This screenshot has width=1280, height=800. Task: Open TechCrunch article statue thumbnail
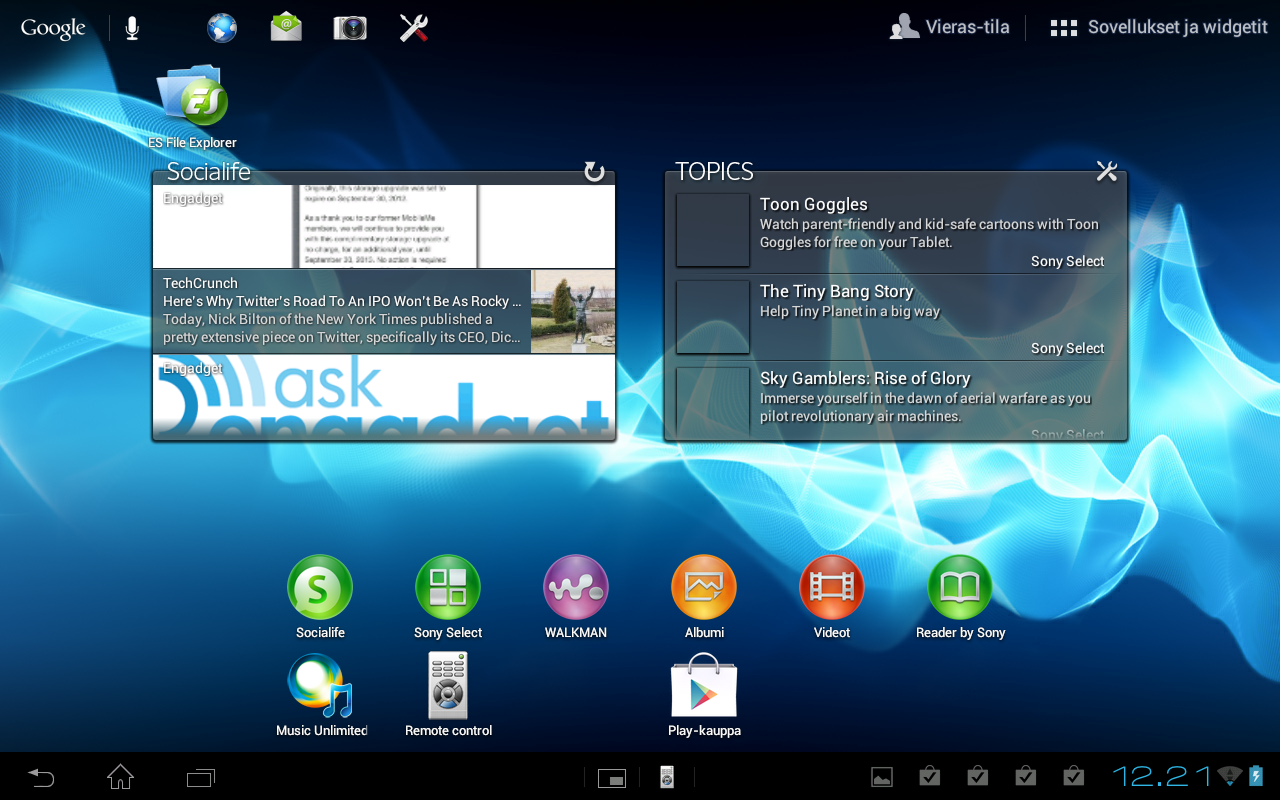(x=573, y=311)
